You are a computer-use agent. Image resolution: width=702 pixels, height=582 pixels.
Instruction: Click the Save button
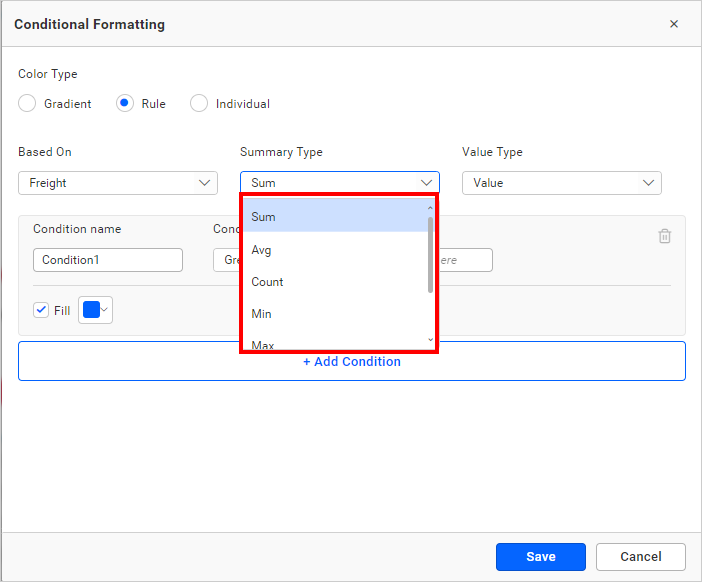coord(541,557)
